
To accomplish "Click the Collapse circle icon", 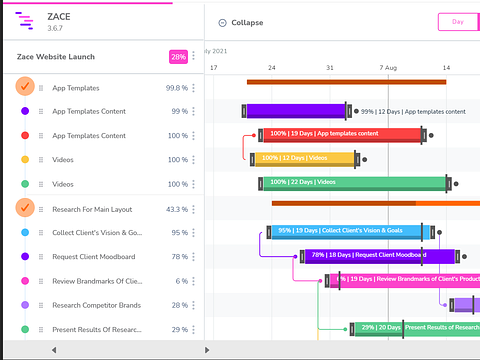I will [x=222, y=23].
